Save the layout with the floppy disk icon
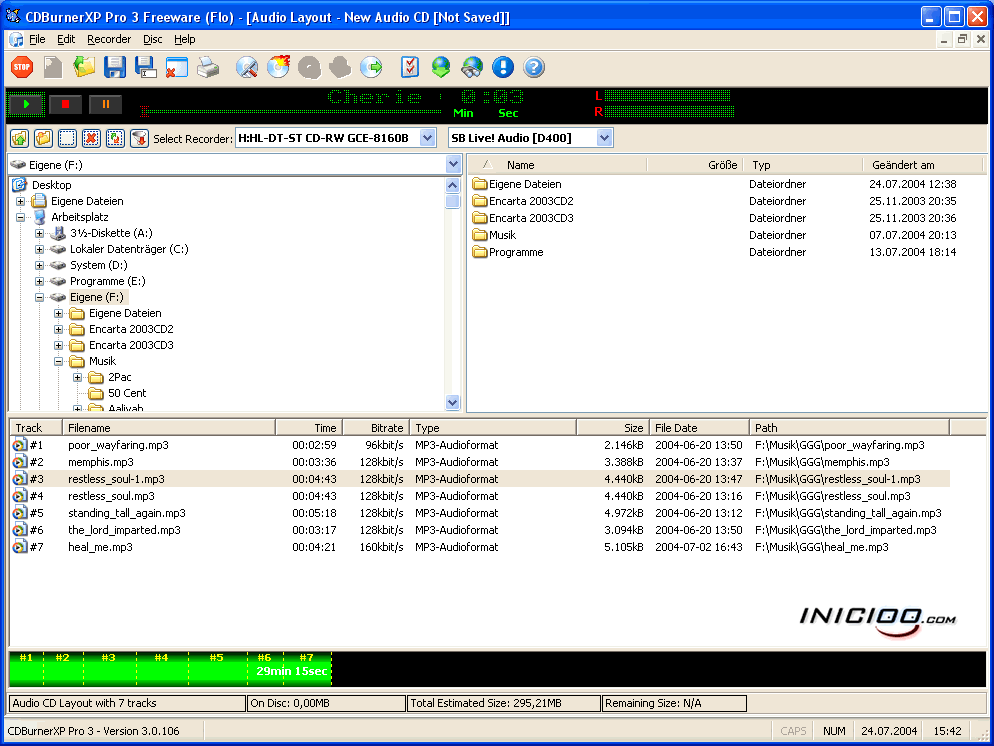This screenshot has width=994, height=746. pos(115,67)
